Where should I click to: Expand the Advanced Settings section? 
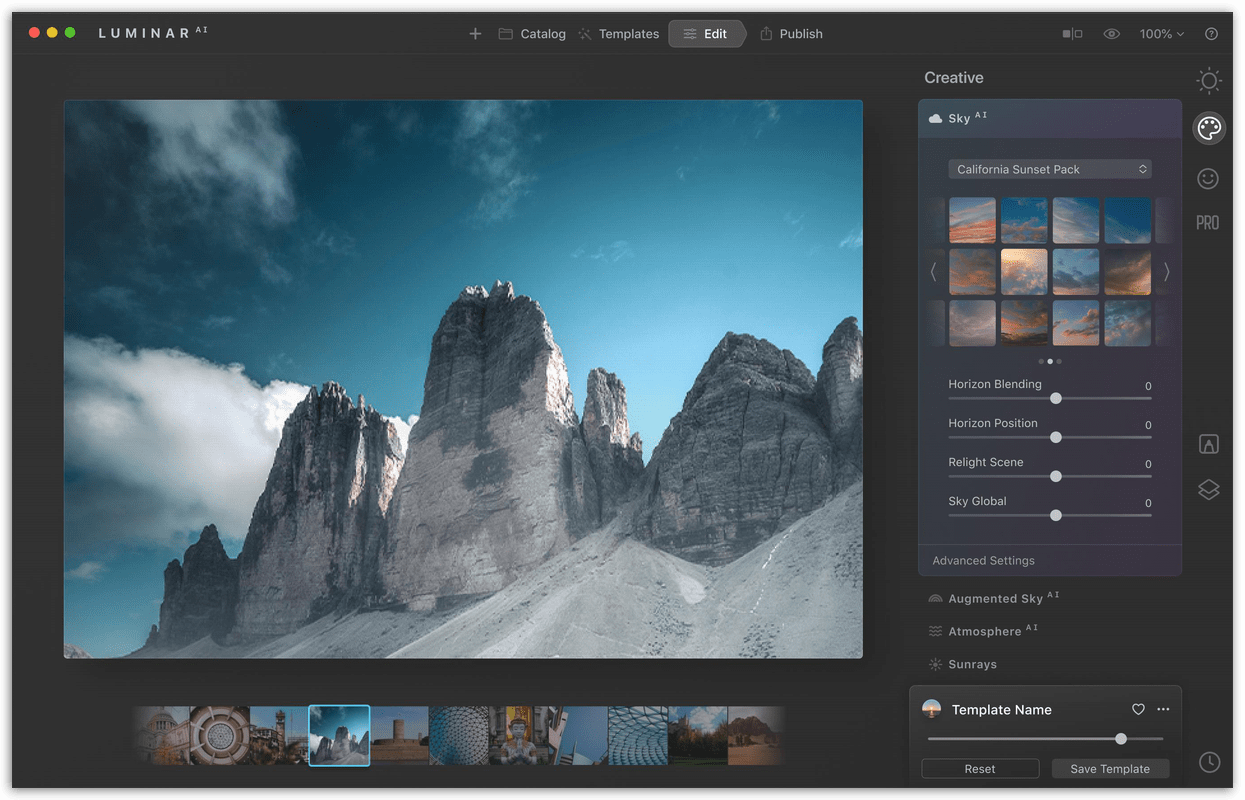[x=983, y=560]
